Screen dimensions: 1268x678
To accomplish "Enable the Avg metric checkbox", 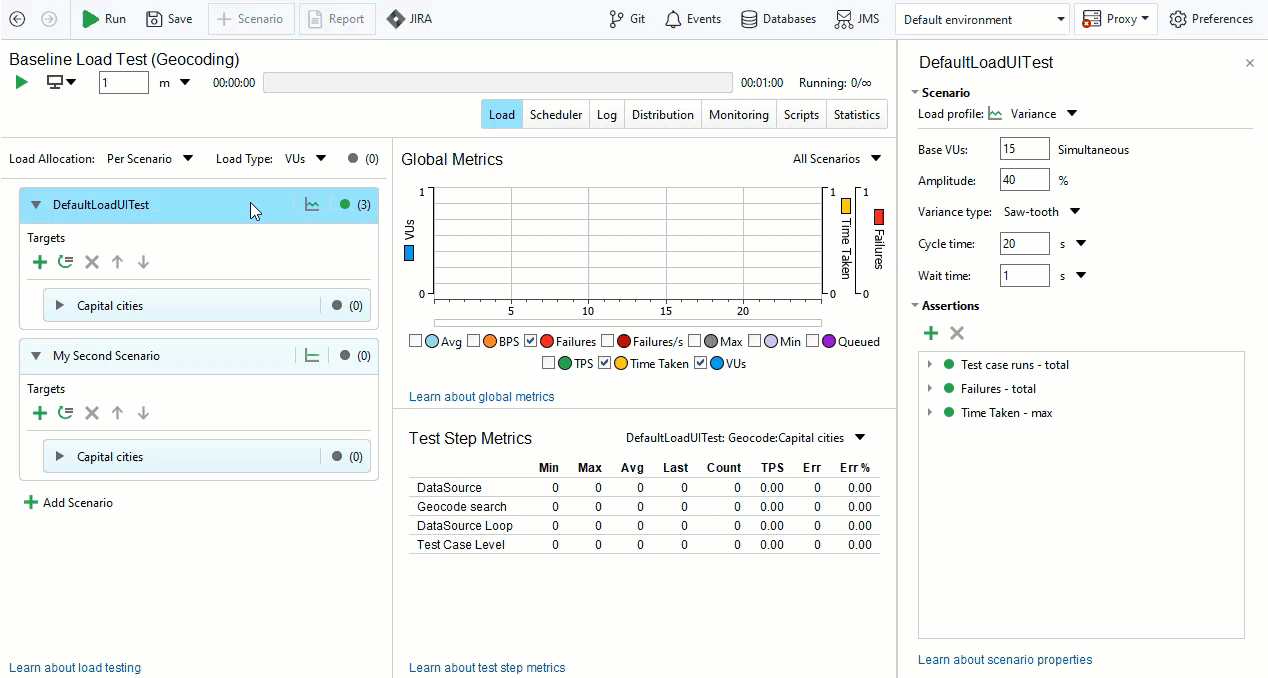I will (x=416, y=342).
